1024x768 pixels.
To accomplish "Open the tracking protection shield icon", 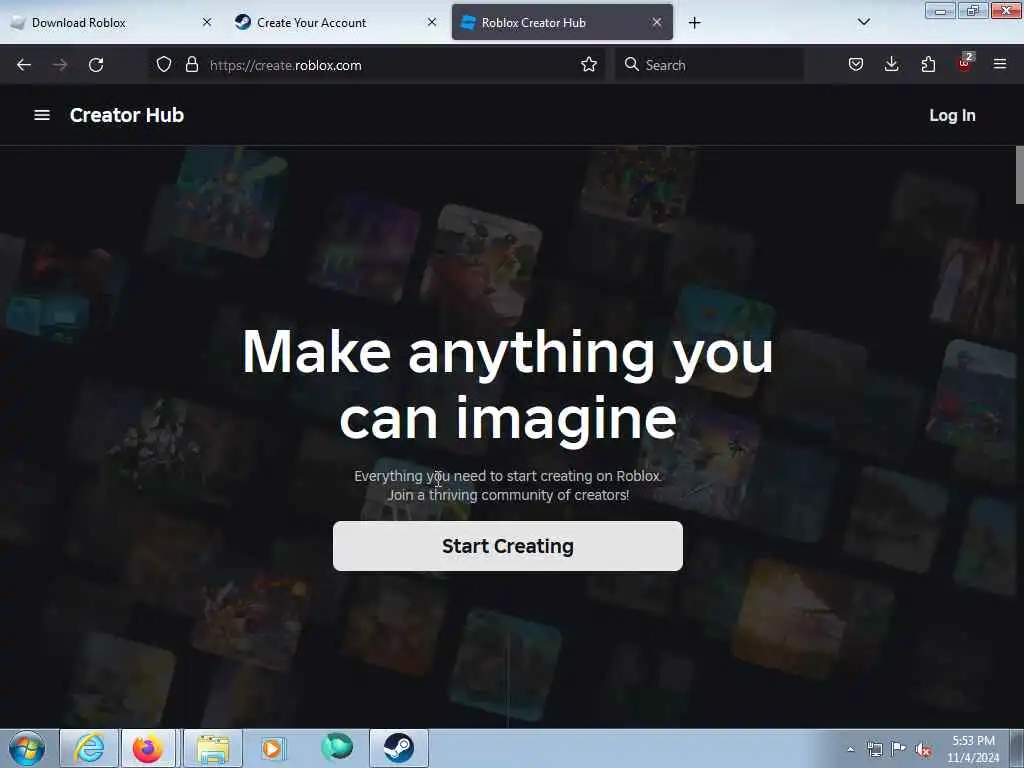I will 164,65.
